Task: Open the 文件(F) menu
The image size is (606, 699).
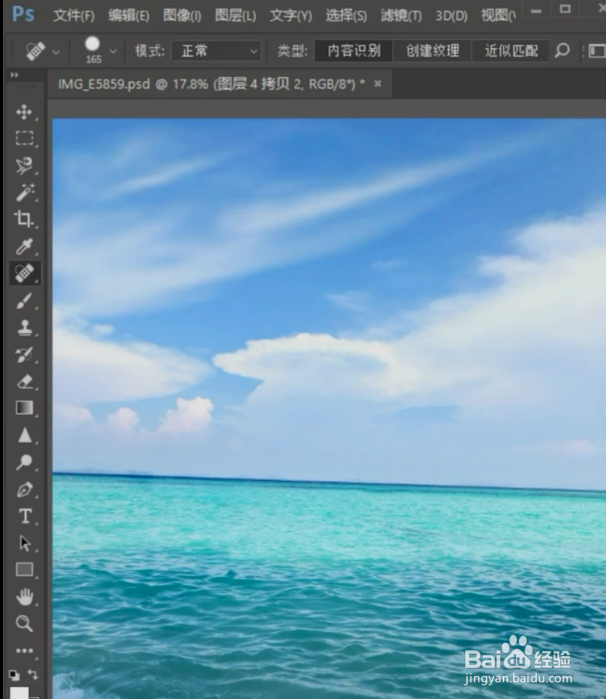Action: [74, 16]
